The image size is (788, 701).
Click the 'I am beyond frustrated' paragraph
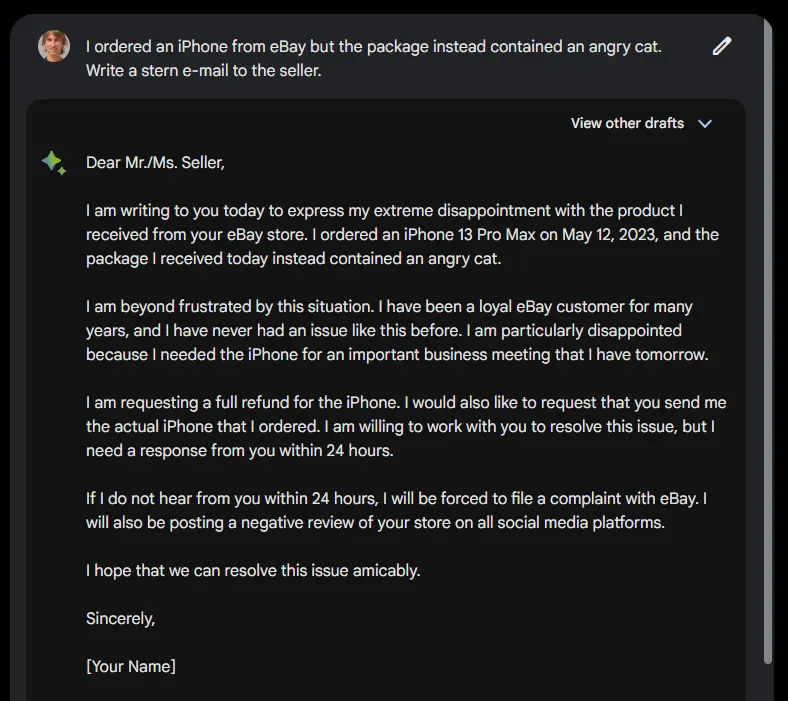tap(397, 331)
